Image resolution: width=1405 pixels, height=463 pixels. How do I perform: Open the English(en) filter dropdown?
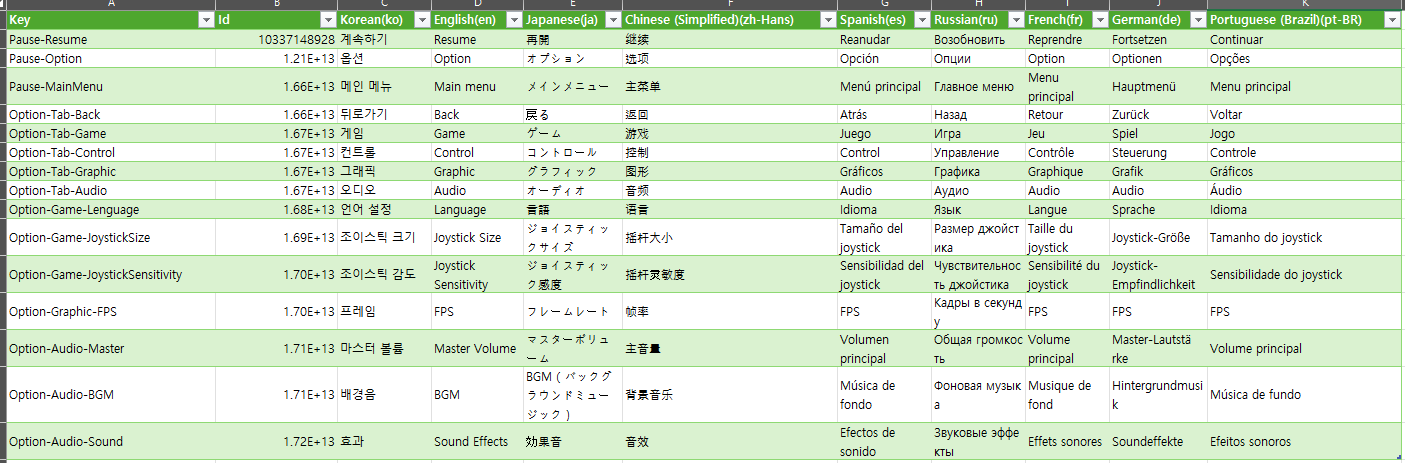(513, 20)
